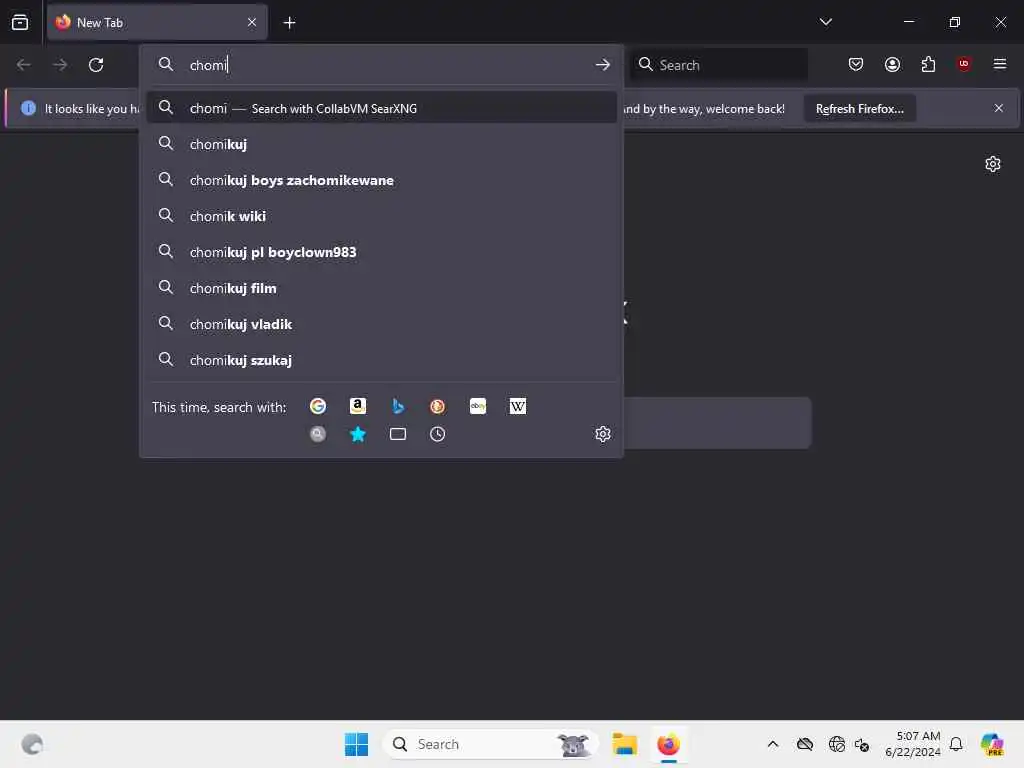Click the Go arrow in address bar
Image resolution: width=1024 pixels, height=768 pixels.
[602, 65]
